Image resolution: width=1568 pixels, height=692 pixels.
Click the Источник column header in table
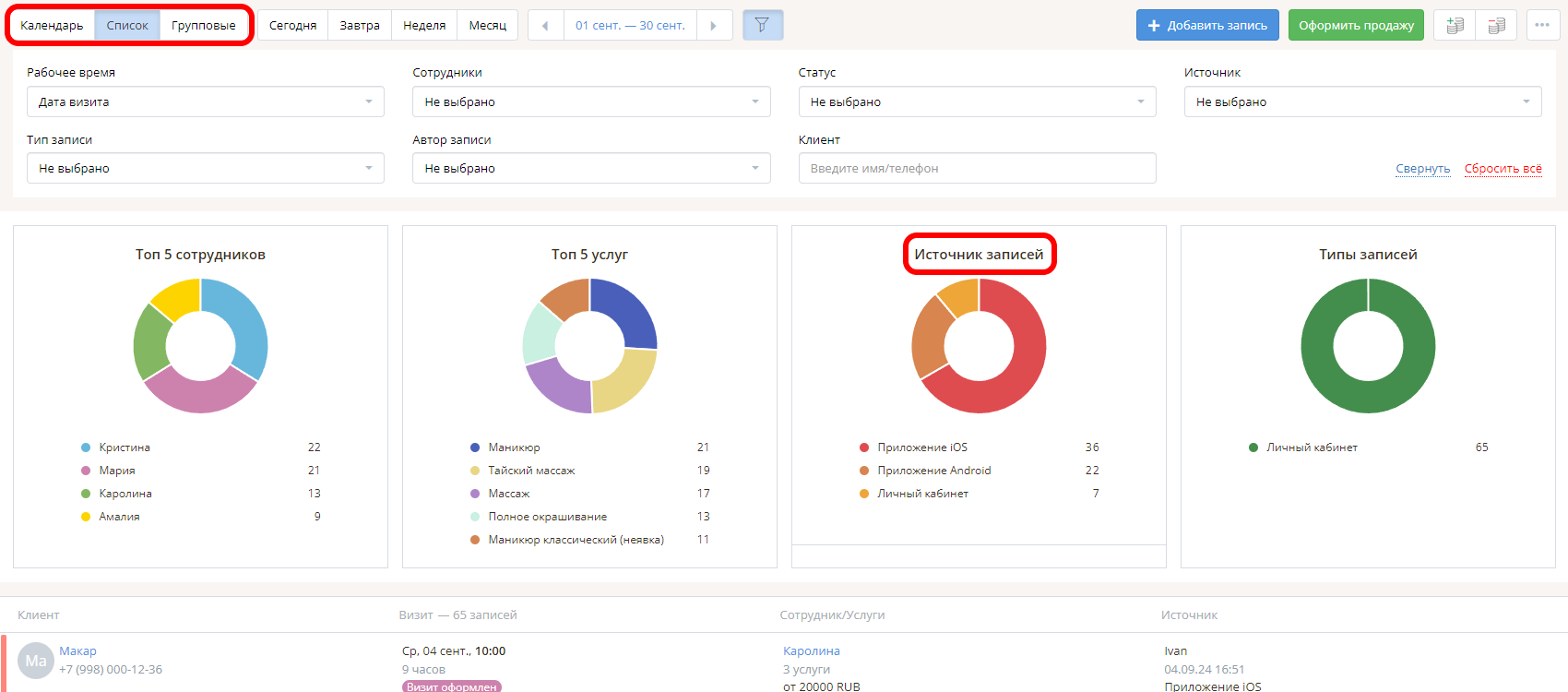point(1189,615)
